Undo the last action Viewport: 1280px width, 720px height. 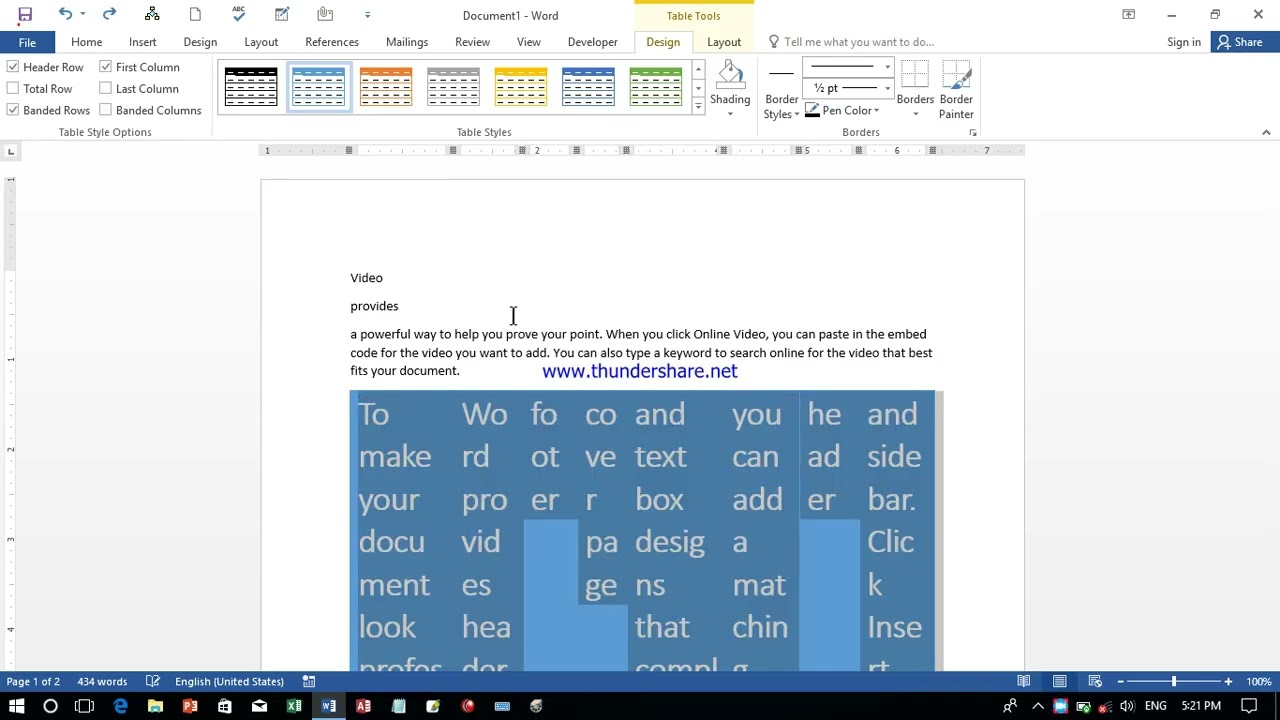pos(65,14)
